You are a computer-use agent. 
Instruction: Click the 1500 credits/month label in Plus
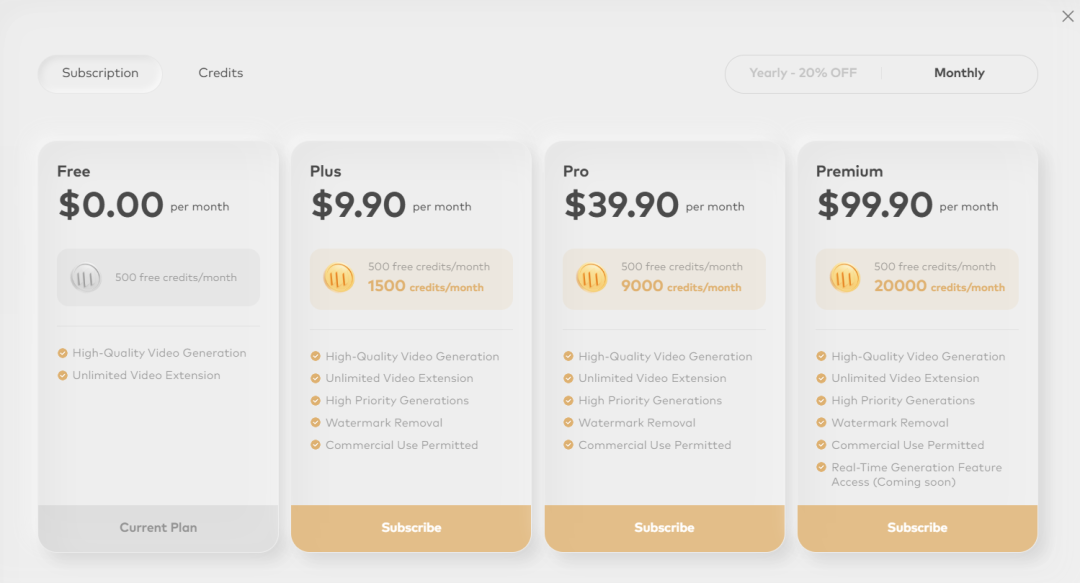tap(426, 287)
